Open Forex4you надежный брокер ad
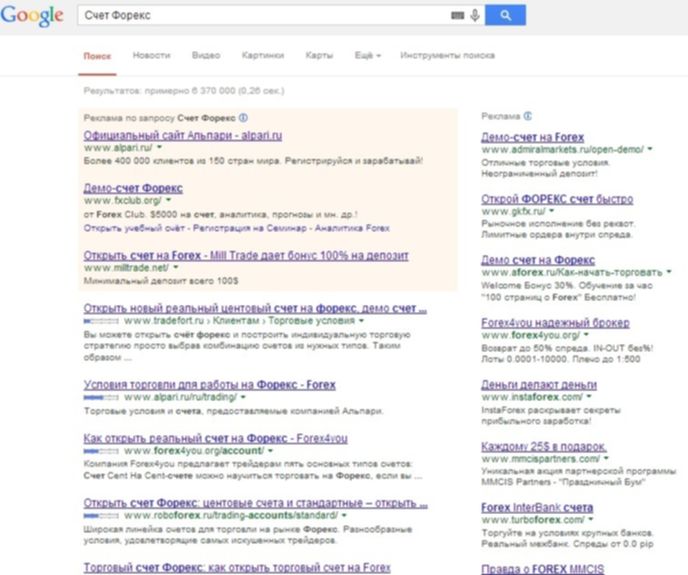Viewport: 688px width, 575px height. (x=555, y=323)
